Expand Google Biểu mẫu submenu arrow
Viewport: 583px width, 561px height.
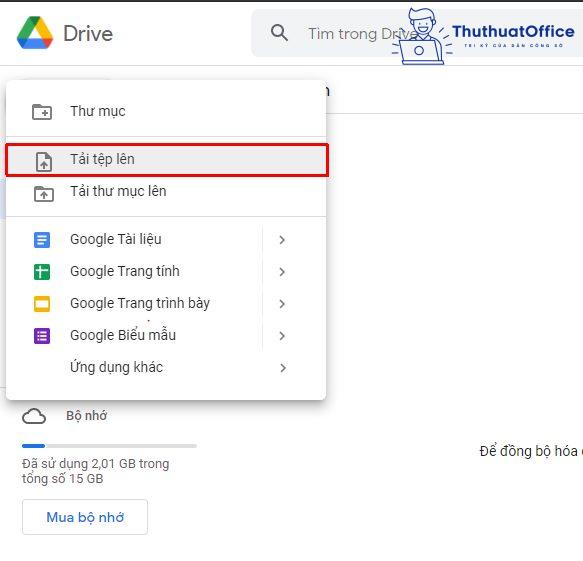coord(282,336)
